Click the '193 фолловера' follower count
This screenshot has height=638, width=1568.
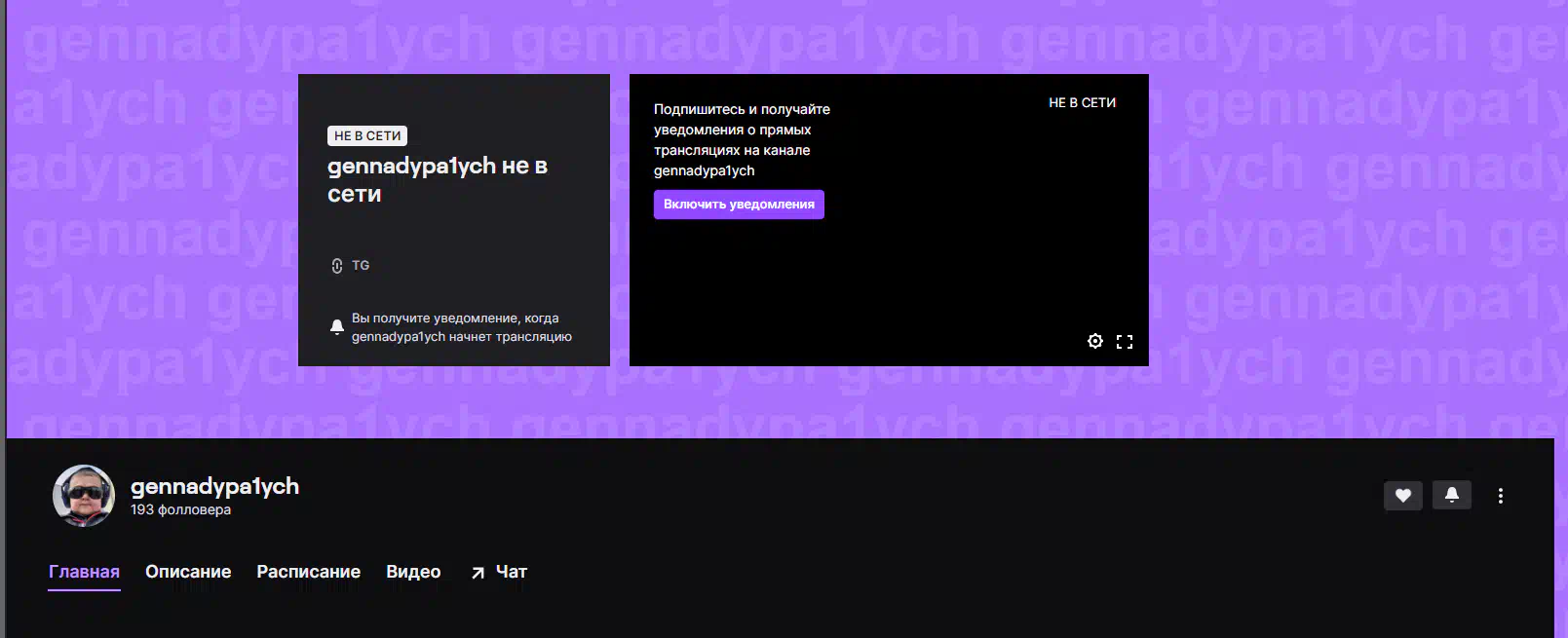pos(180,509)
